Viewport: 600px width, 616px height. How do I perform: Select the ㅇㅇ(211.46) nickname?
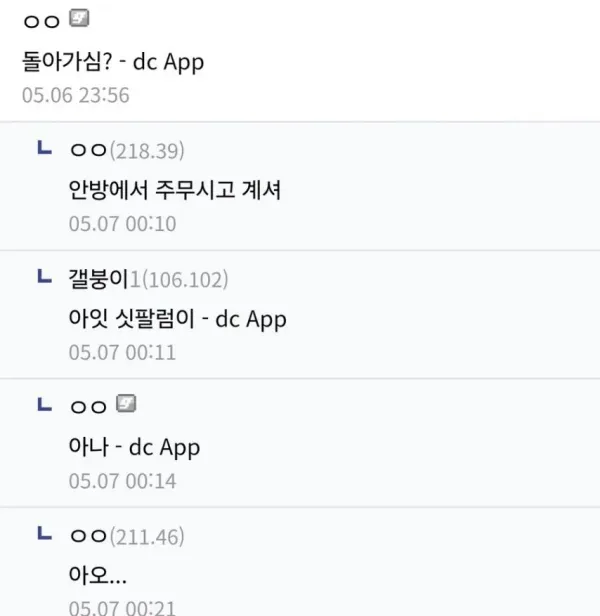[x=127, y=536]
